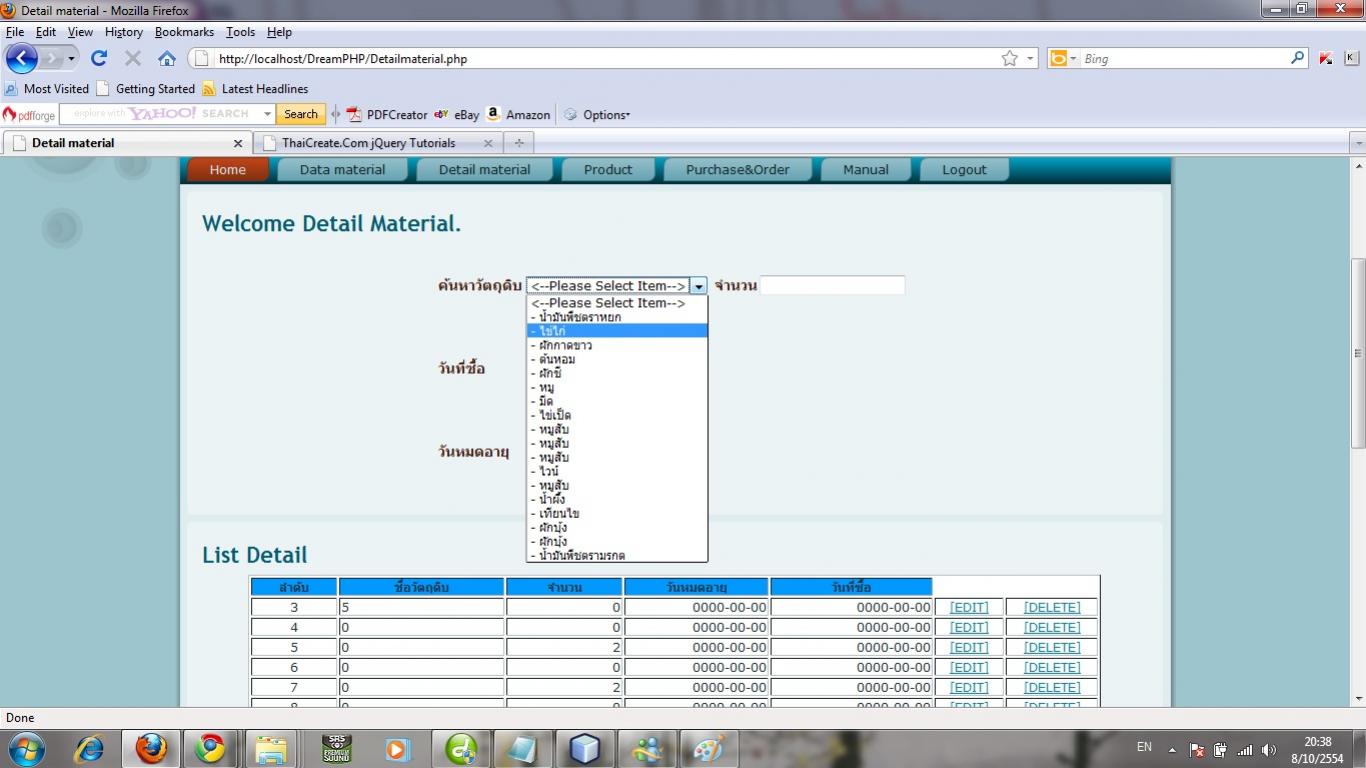Bookmark the page with the star icon

pyautogui.click(x=1010, y=59)
